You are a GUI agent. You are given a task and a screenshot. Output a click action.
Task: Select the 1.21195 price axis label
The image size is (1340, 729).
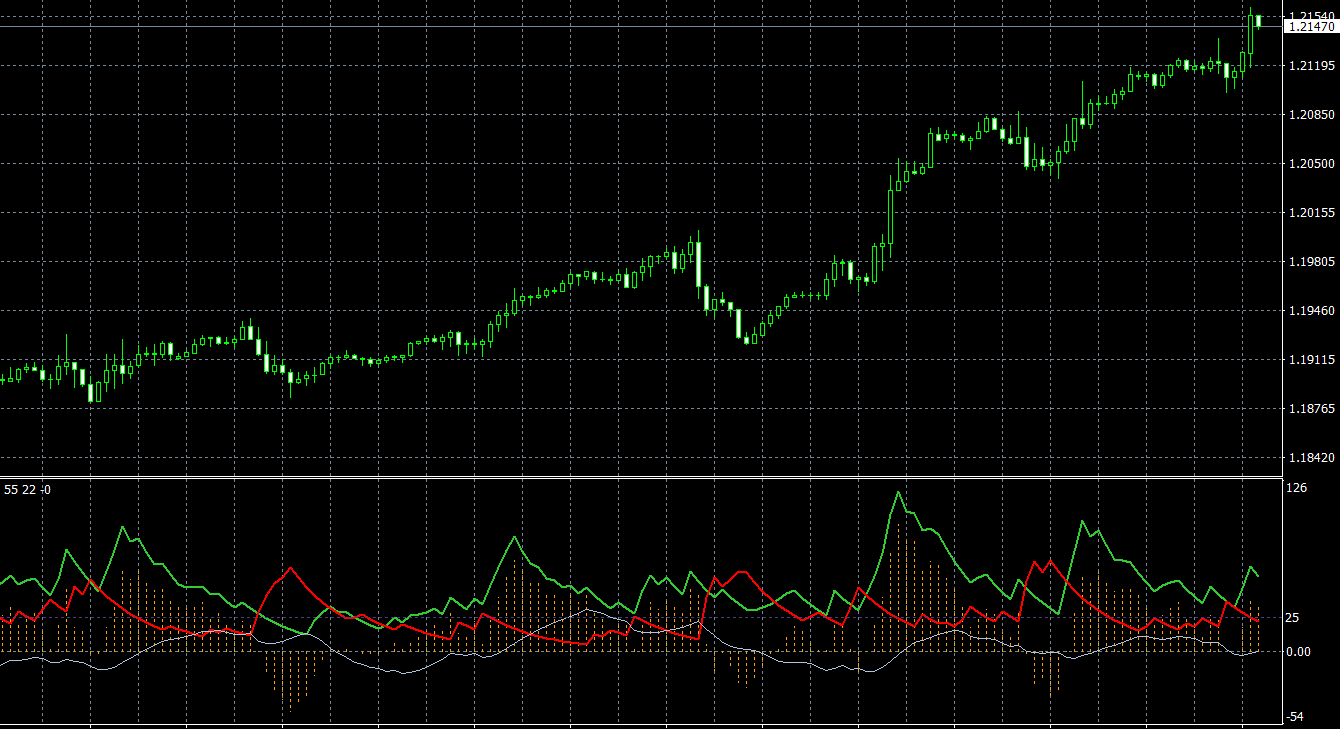(1311, 66)
